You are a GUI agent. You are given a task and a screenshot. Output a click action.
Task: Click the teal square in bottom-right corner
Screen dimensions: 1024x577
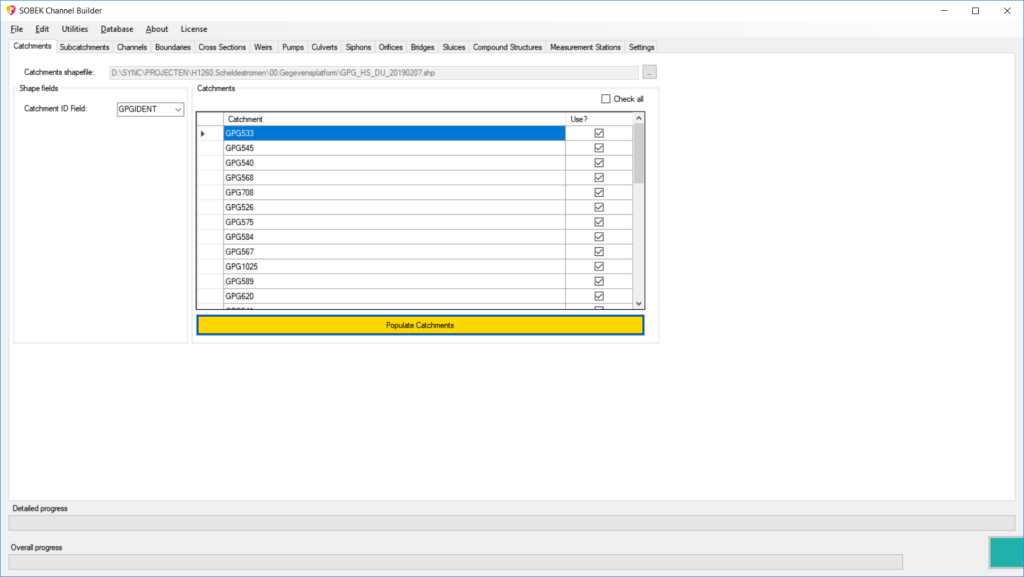point(1005,553)
